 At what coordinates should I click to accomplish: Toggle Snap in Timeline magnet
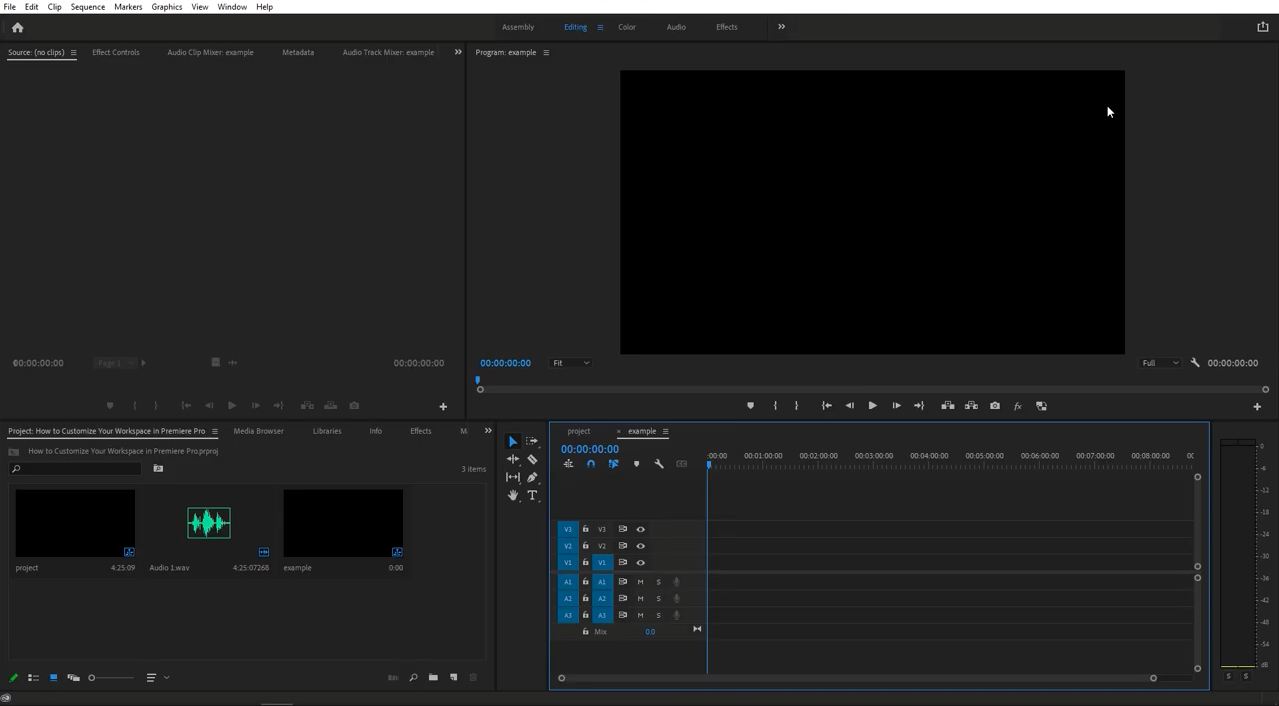pyautogui.click(x=591, y=464)
